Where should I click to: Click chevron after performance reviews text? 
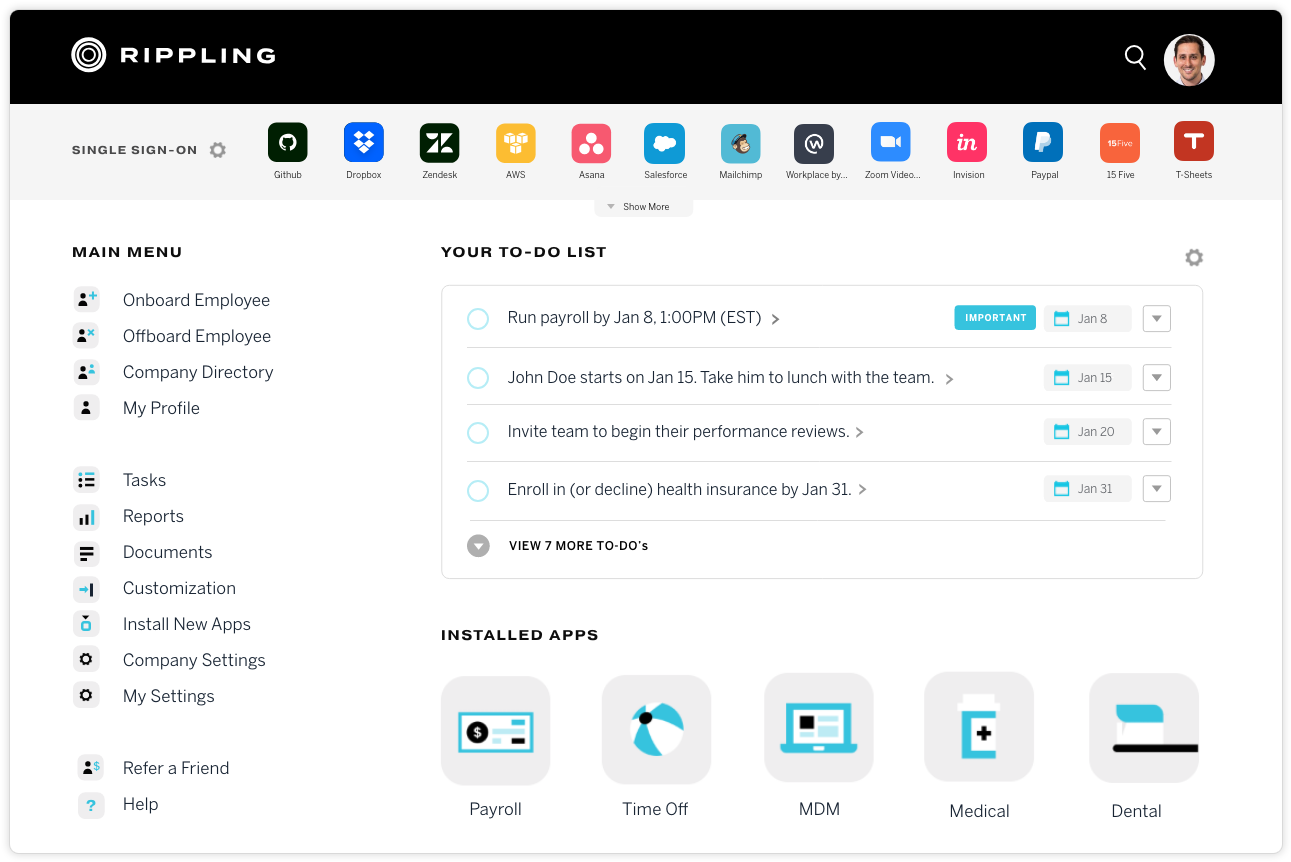coord(859,433)
